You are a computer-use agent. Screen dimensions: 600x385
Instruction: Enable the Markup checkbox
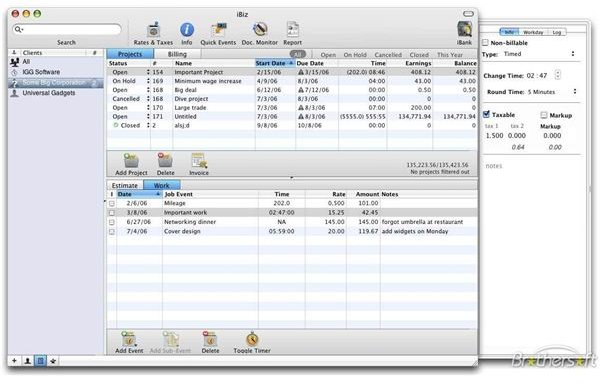click(x=544, y=115)
